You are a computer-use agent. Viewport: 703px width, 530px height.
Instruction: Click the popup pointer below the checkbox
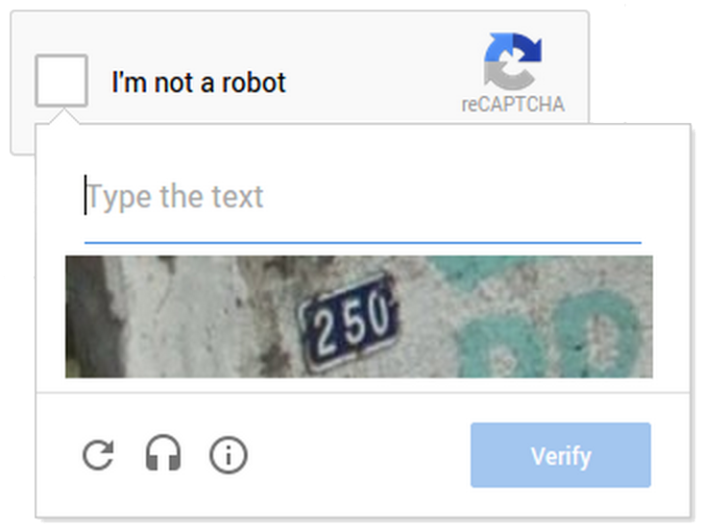64,116
